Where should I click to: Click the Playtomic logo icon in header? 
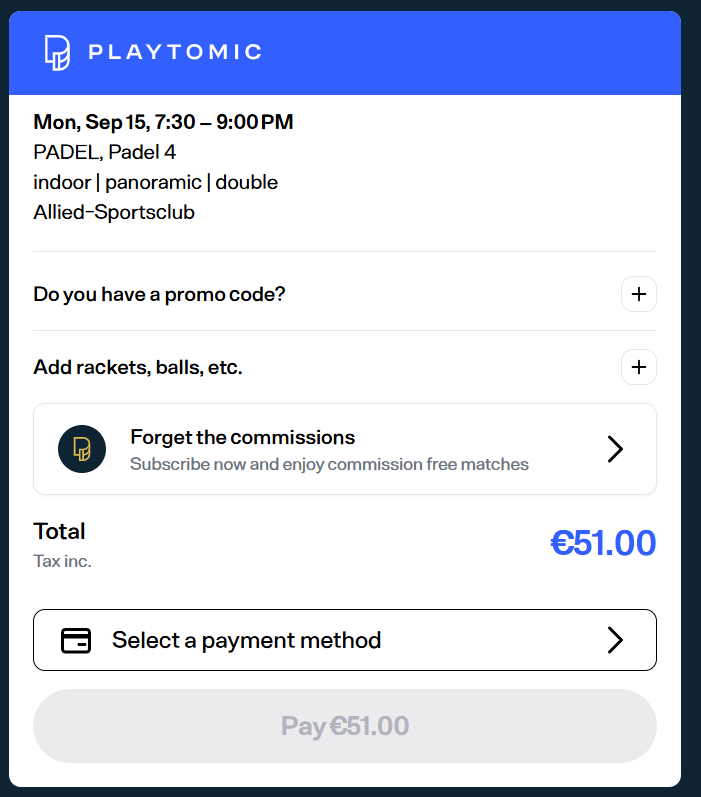58,52
